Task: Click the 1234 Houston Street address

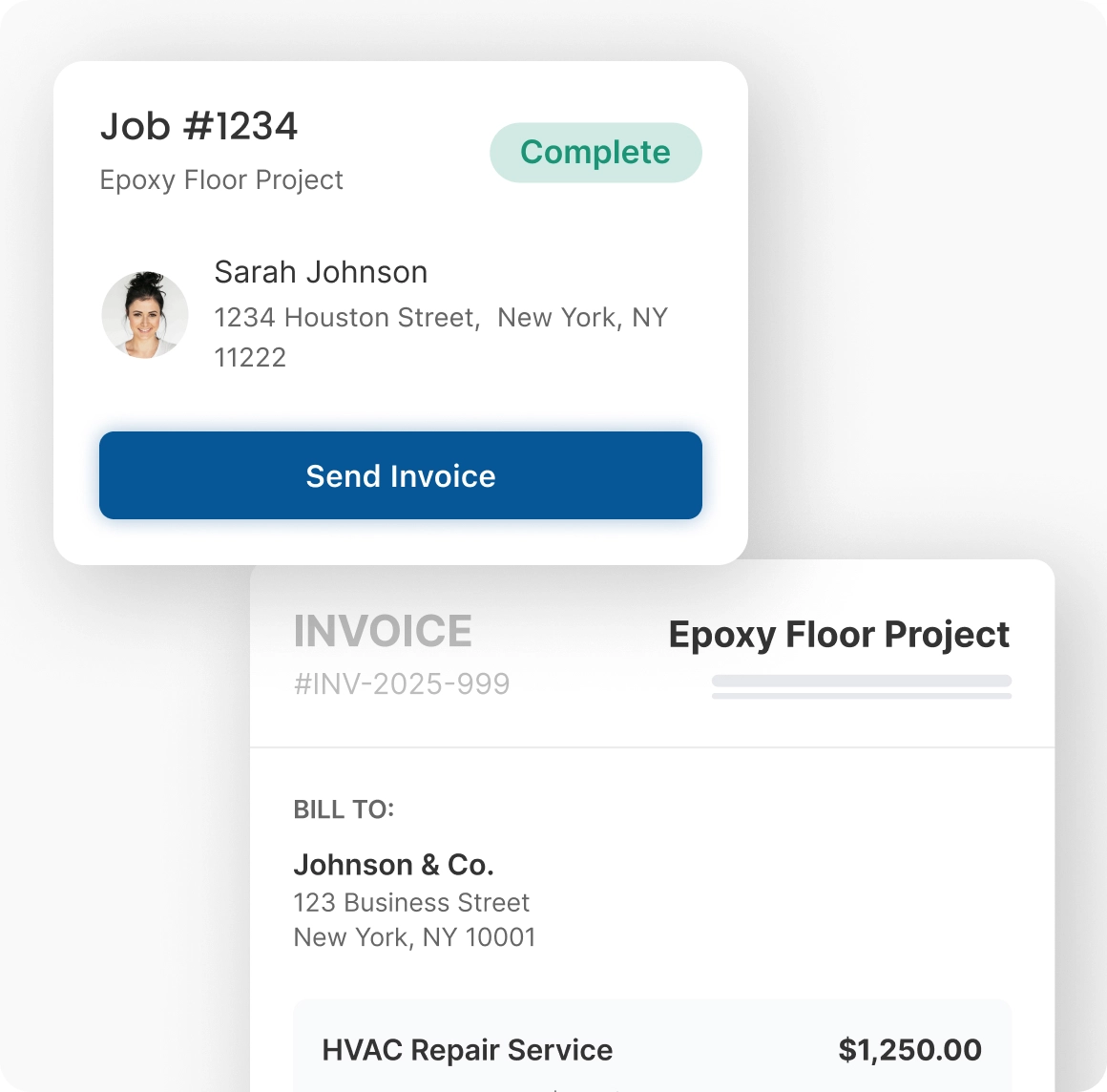Action: [346, 317]
